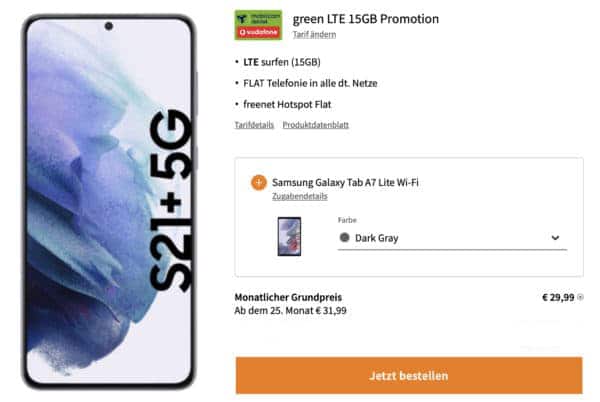Viewport: 600px width, 402px height.
Task: Click the freenet Hotspot Flat bullet item
Action: pyautogui.click(x=287, y=104)
